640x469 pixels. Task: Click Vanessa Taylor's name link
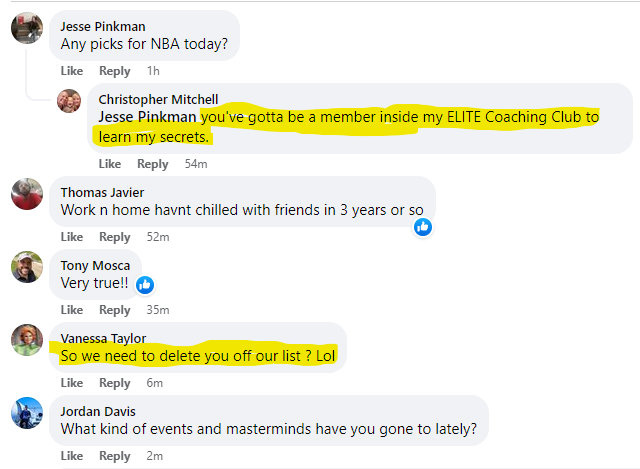click(103, 338)
